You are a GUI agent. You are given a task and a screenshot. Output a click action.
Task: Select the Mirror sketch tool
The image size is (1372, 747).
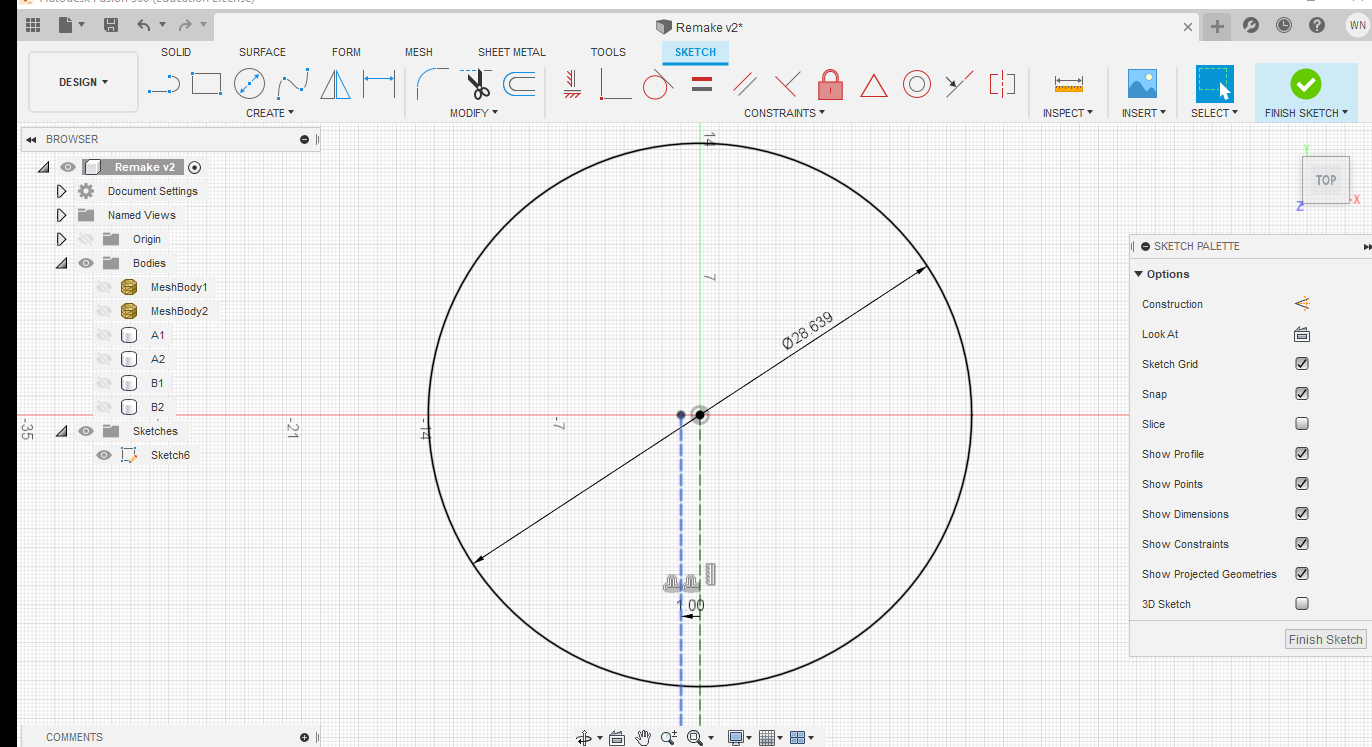pyautogui.click(x=336, y=84)
